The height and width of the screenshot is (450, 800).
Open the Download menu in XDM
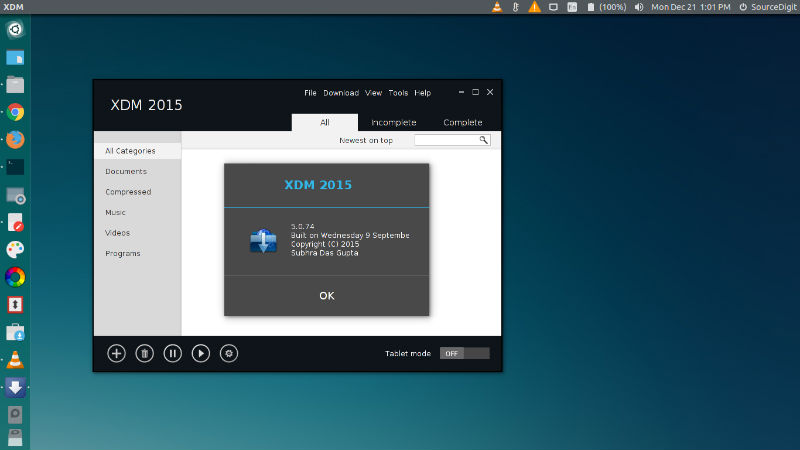pos(341,93)
